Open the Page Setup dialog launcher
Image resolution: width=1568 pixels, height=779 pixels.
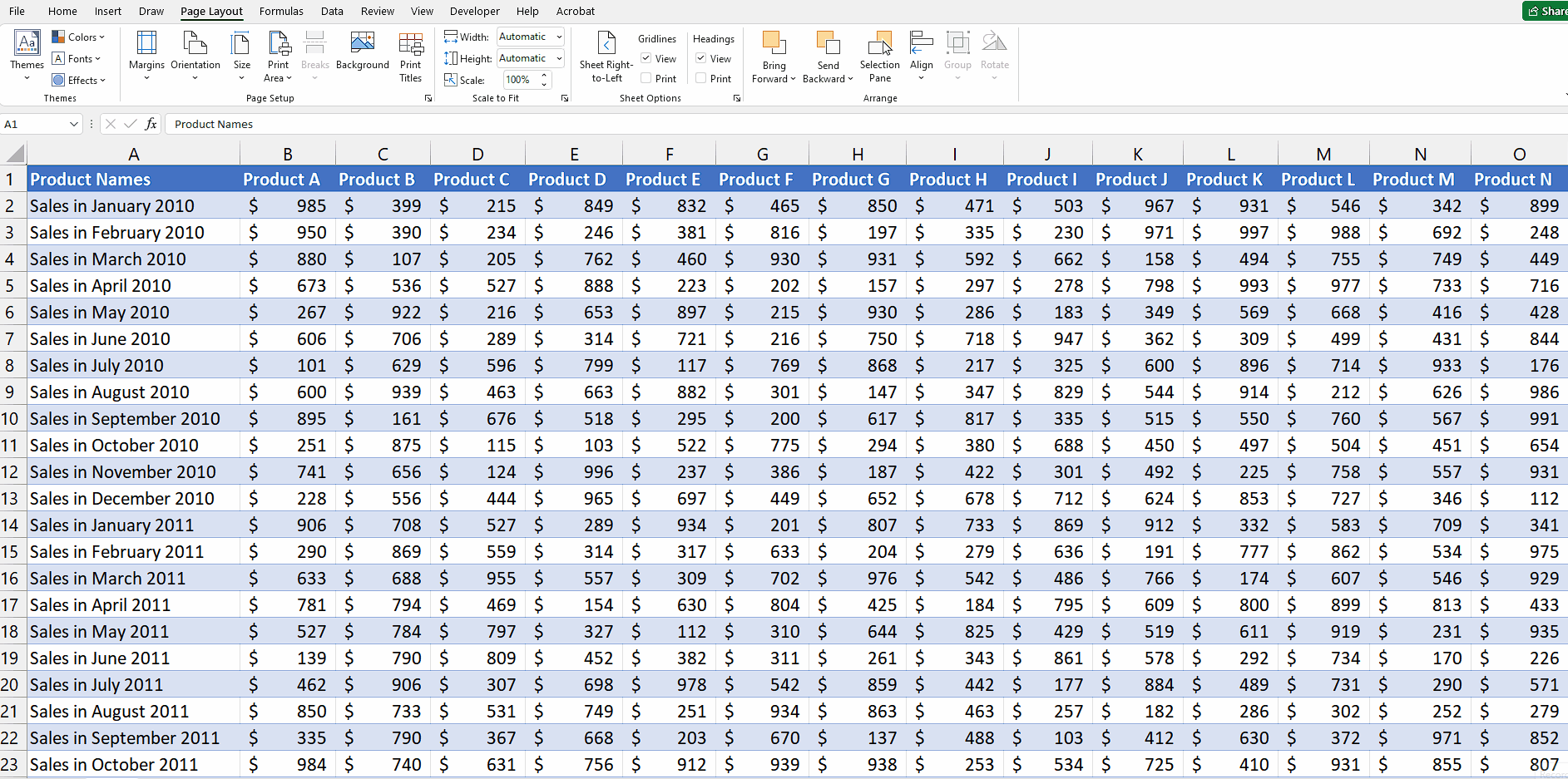(x=428, y=97)
